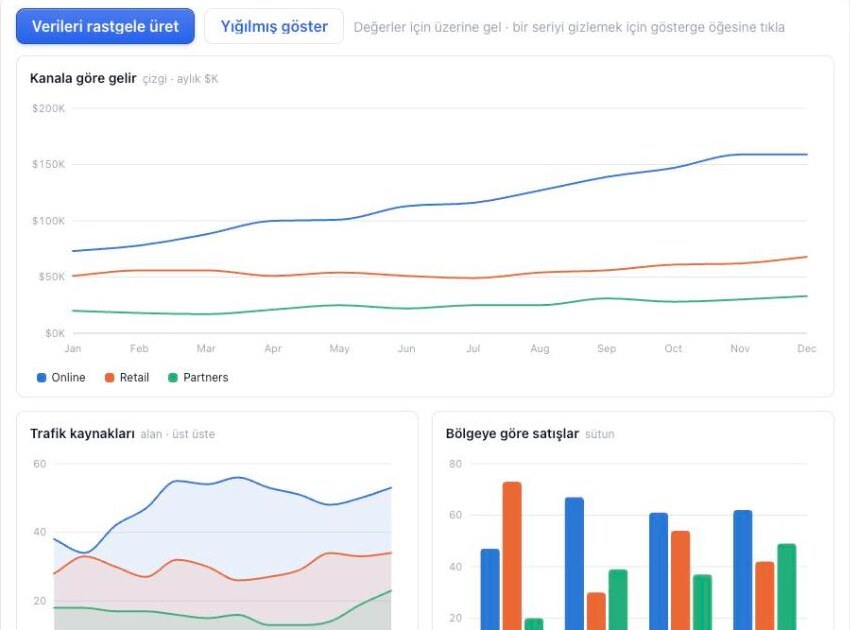Click the 'Verileri rastgele üret' button
This screenshot has height=630, width=850.
pyautogui.click(x=105, y=26)
